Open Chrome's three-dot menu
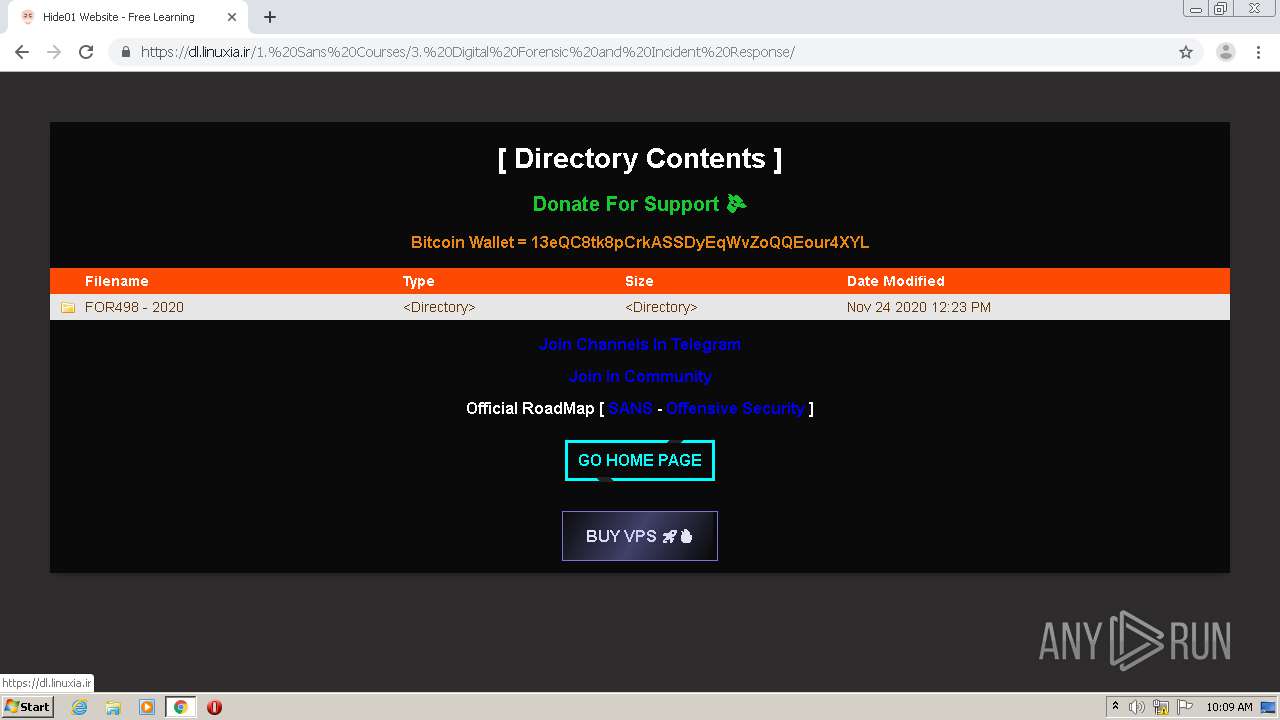 (1258, 52)
